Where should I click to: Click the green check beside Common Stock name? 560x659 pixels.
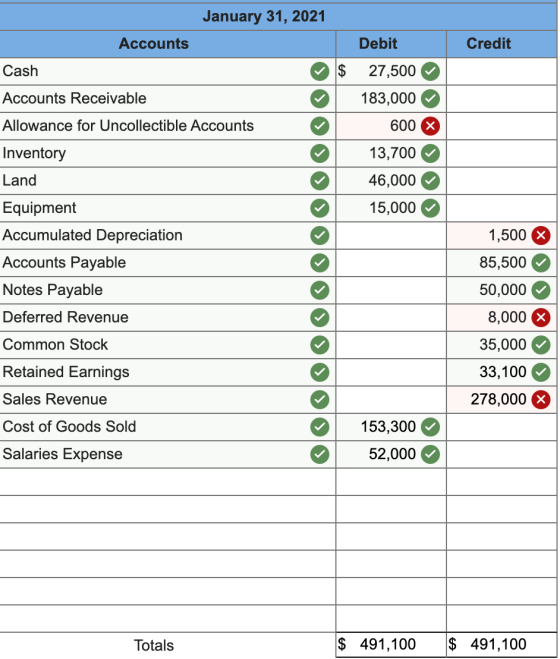320,344
